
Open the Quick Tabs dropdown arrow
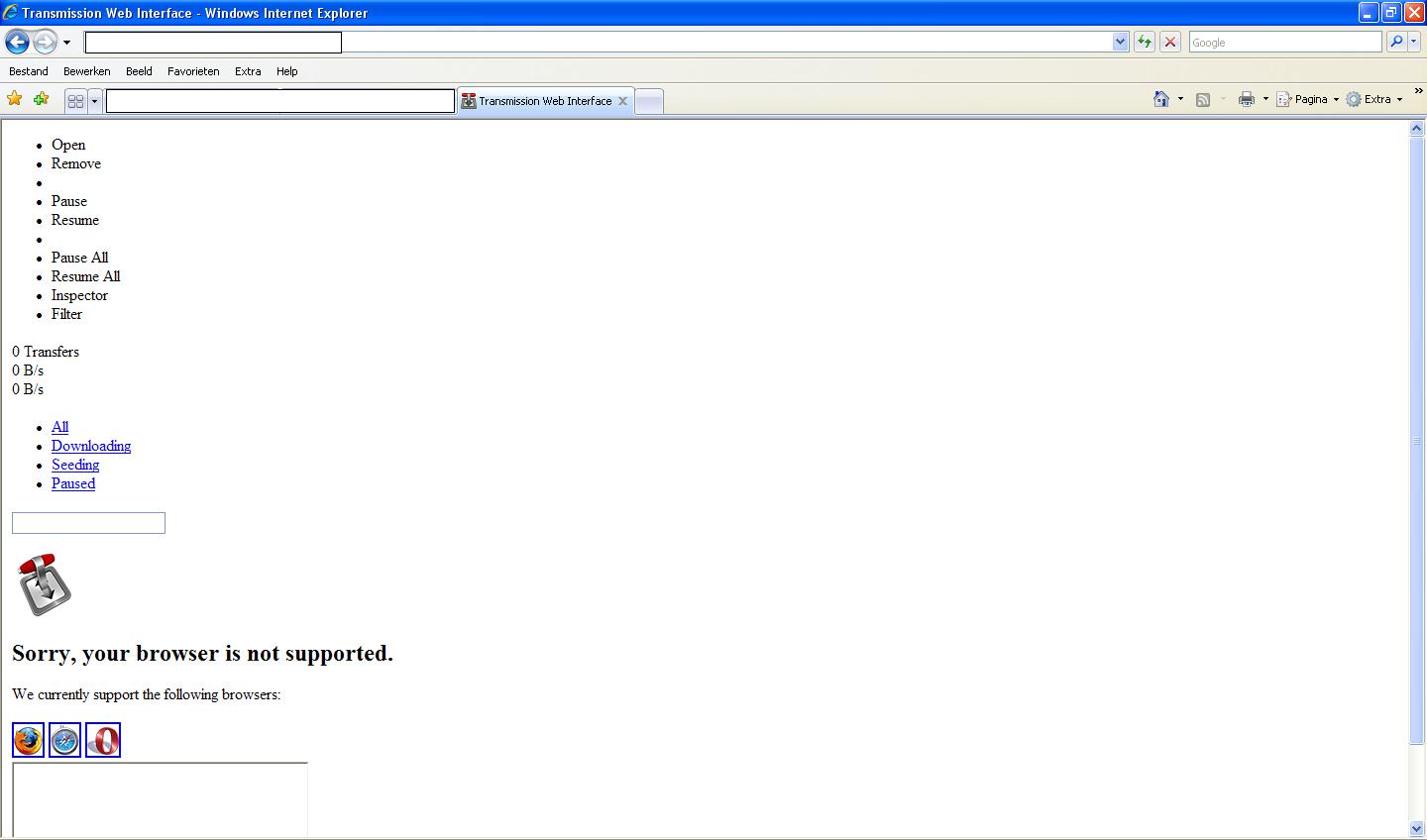click(x=95, y=101)
